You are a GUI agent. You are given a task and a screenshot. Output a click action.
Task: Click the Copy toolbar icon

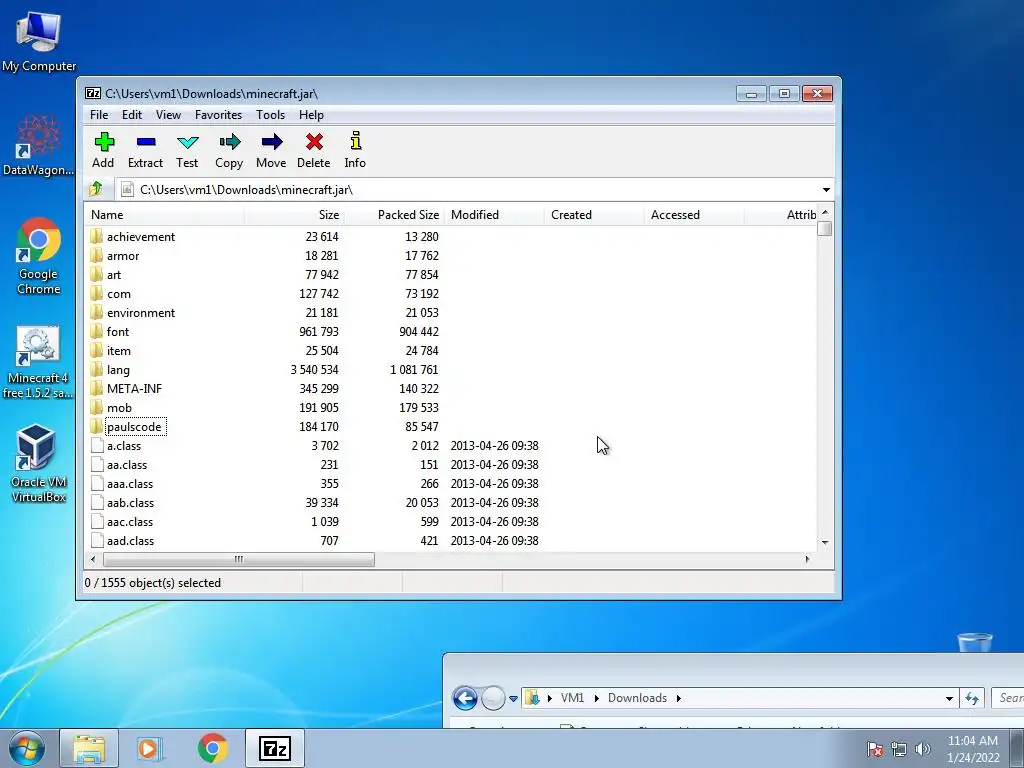click(229, 142)
